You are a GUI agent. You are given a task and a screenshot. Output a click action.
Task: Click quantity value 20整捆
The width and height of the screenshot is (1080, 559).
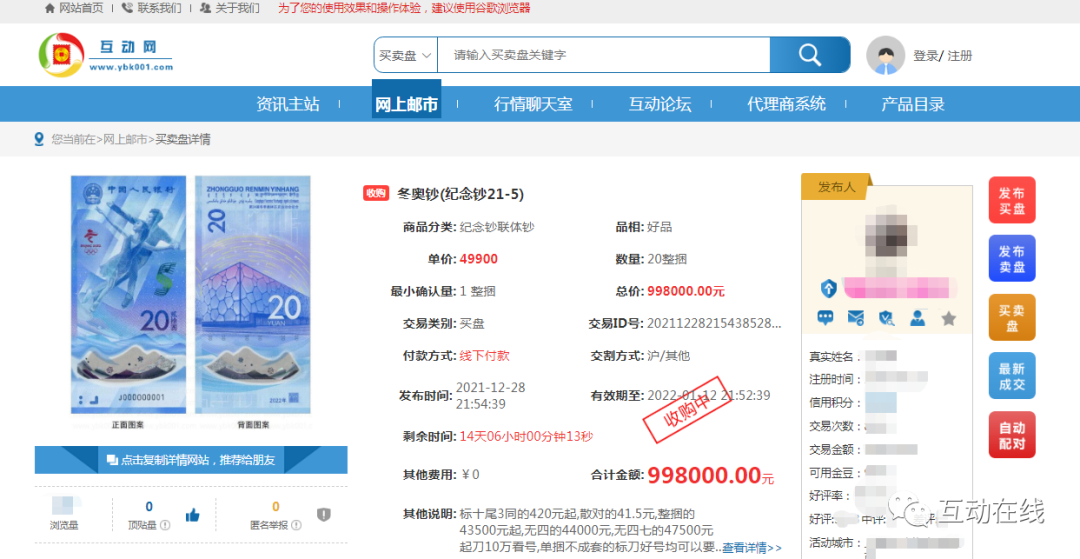click(667, 259)
